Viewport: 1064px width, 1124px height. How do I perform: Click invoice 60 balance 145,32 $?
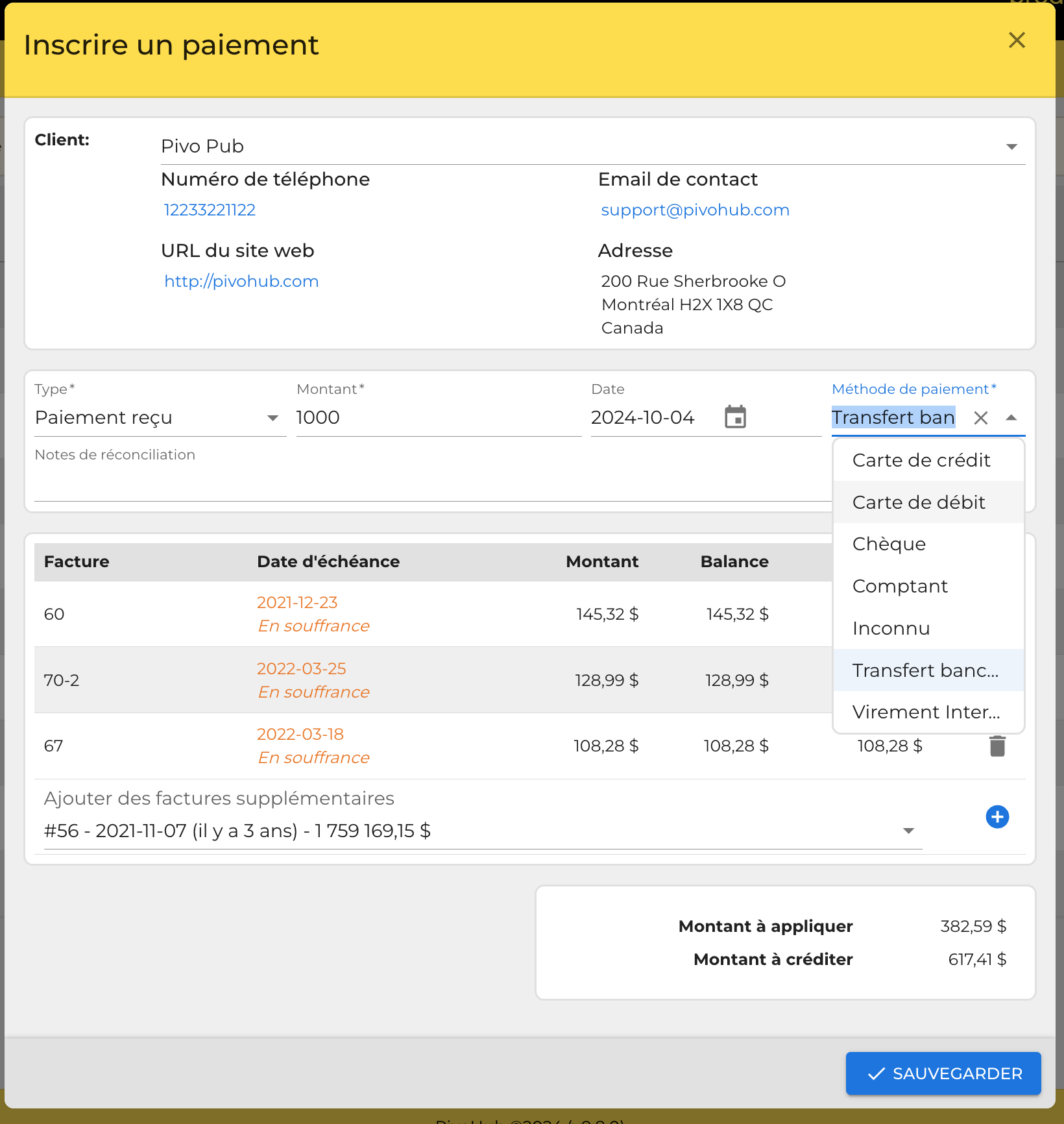pos(738,615)
